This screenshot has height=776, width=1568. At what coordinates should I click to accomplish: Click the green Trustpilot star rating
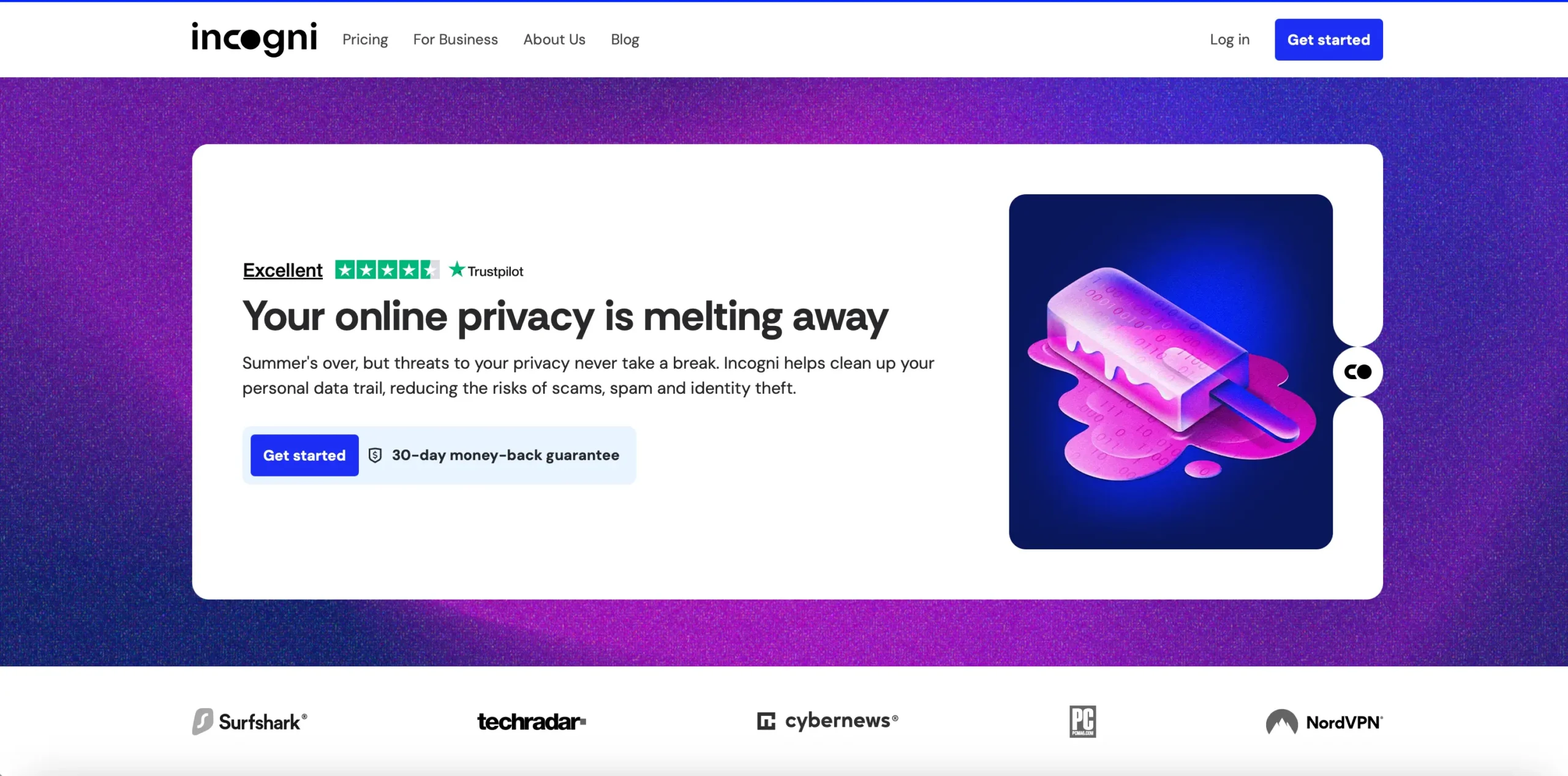click(387, 269)
